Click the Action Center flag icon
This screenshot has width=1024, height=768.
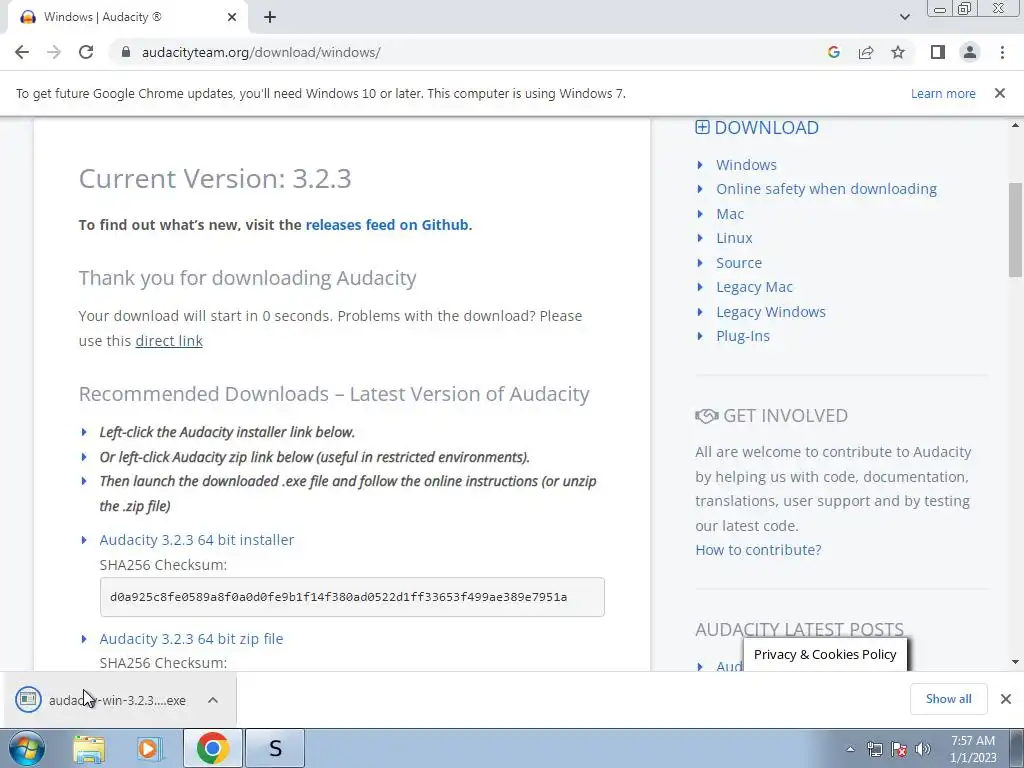[x=899, y=749]
